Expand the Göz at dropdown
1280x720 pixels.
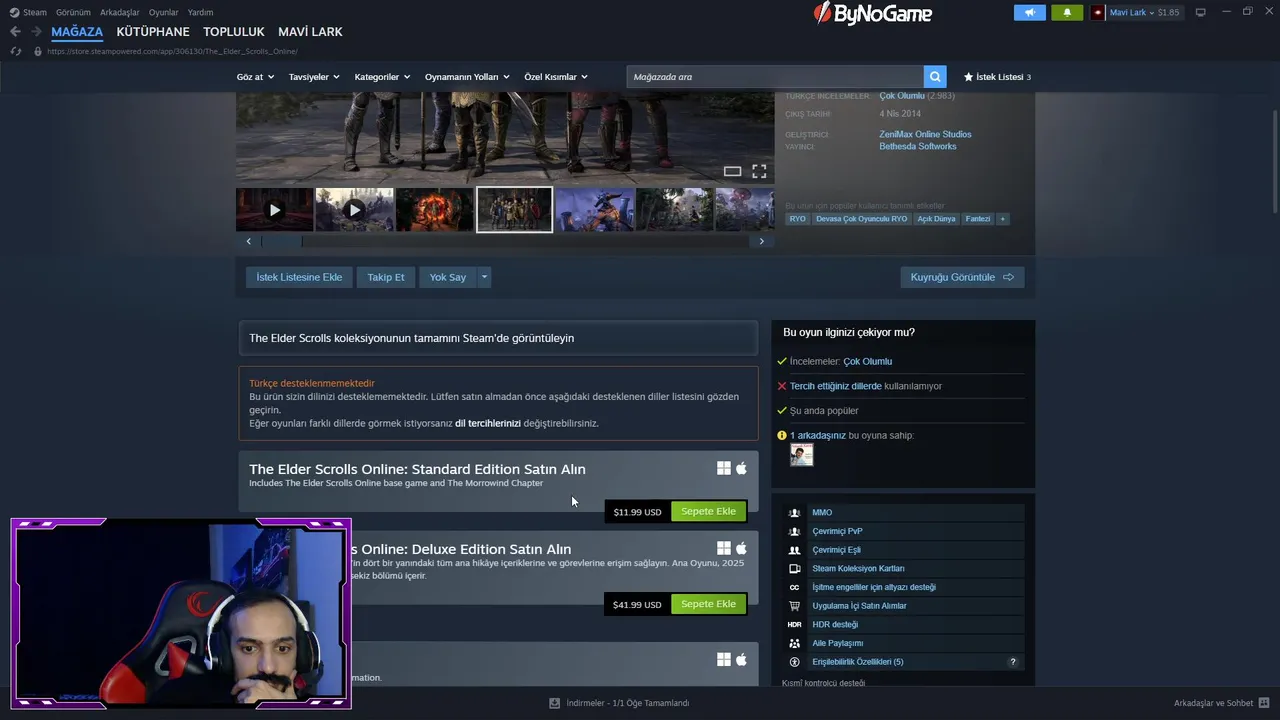coord(255,77)
